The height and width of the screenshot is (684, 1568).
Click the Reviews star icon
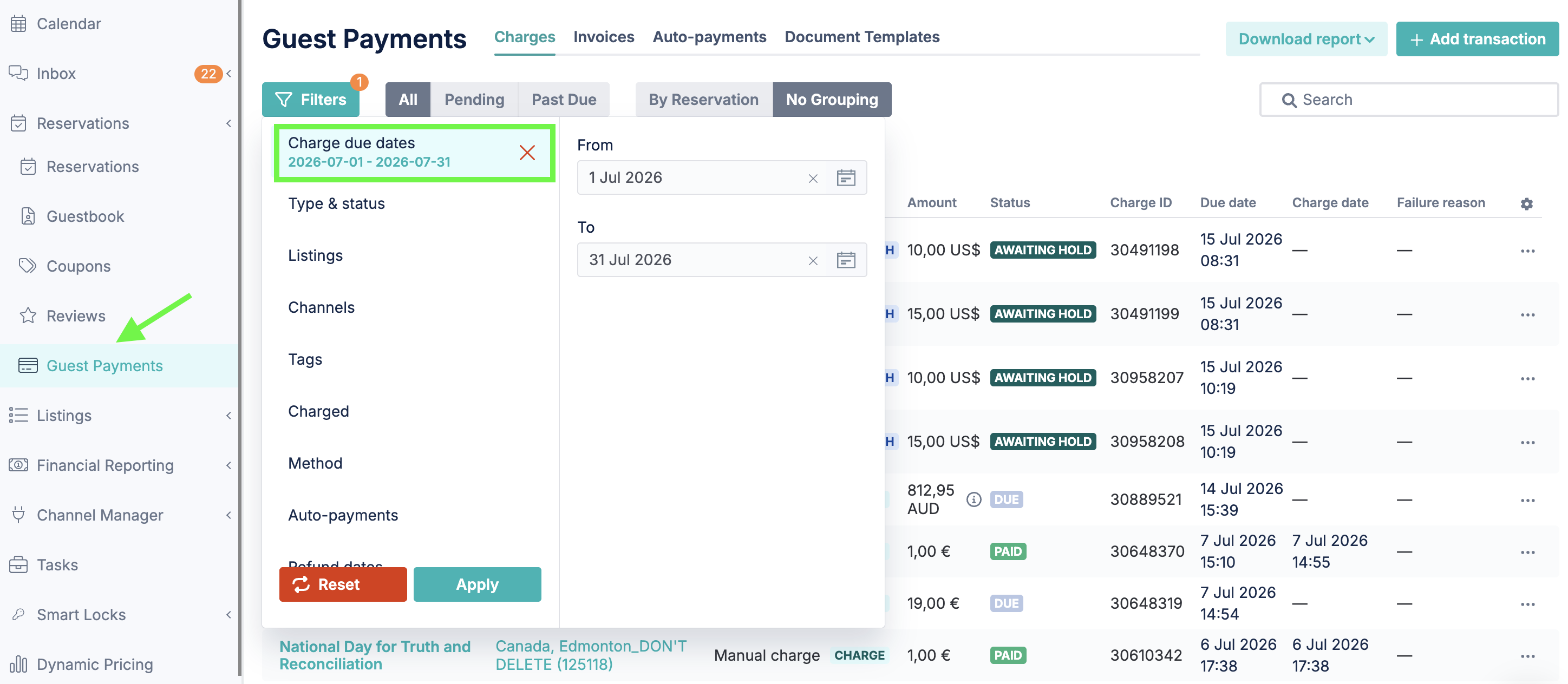click(28, 315)
